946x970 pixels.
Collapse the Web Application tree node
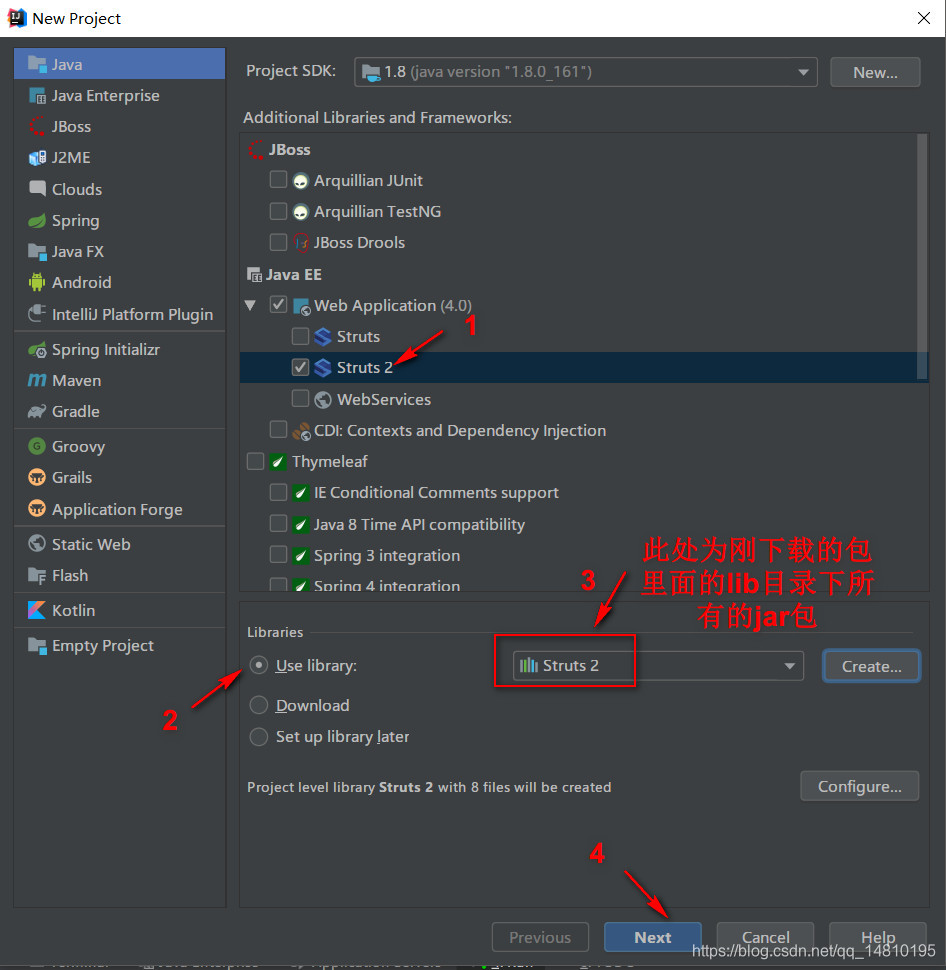(x=251, y=305)
